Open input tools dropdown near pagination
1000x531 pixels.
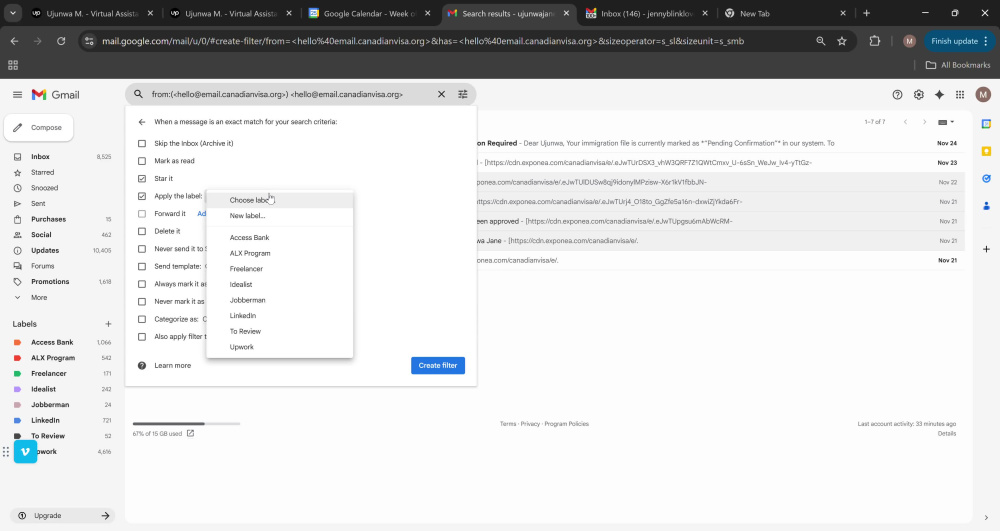(x=946, y=122)
